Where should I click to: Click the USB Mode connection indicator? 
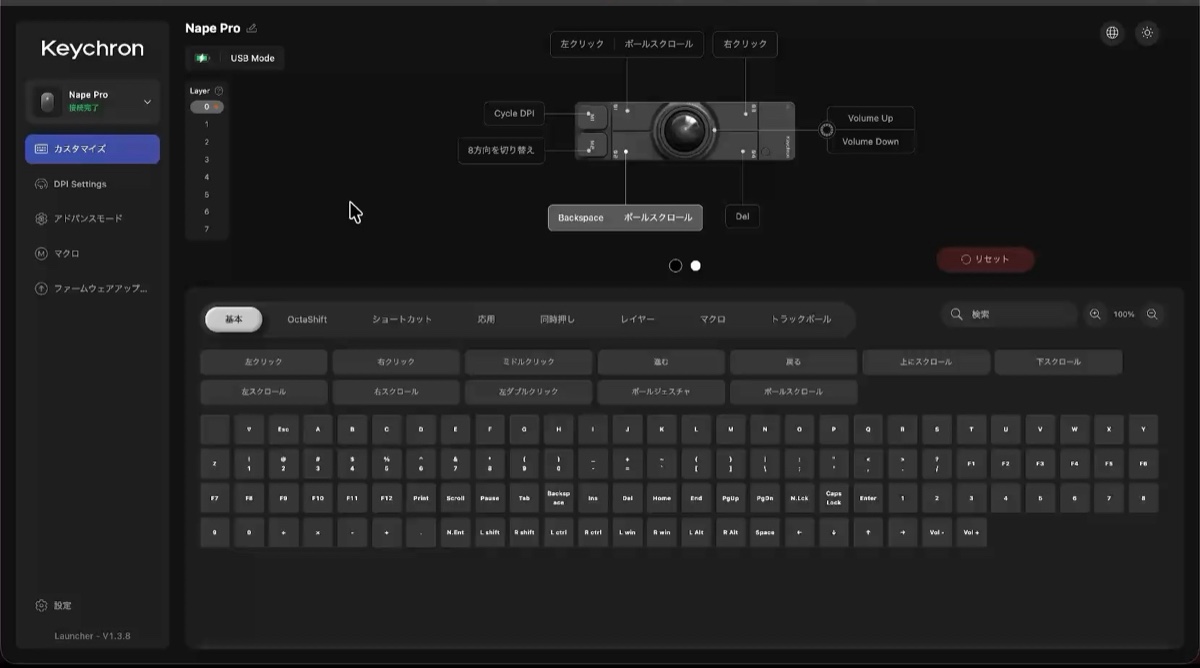[235, 58]
